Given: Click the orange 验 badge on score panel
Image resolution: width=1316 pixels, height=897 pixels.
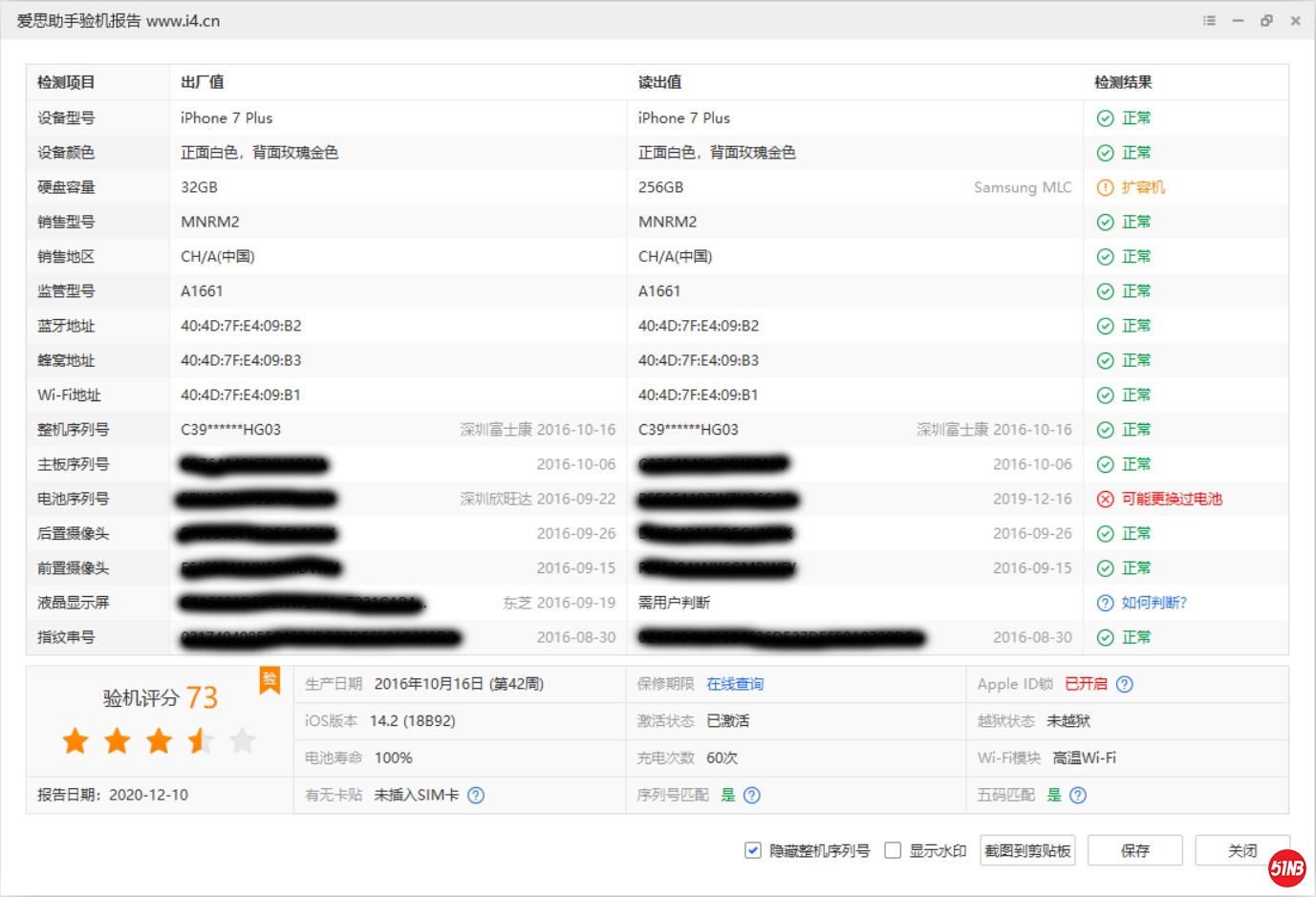Looking at the screenshot, I should (x=270, y=679).
